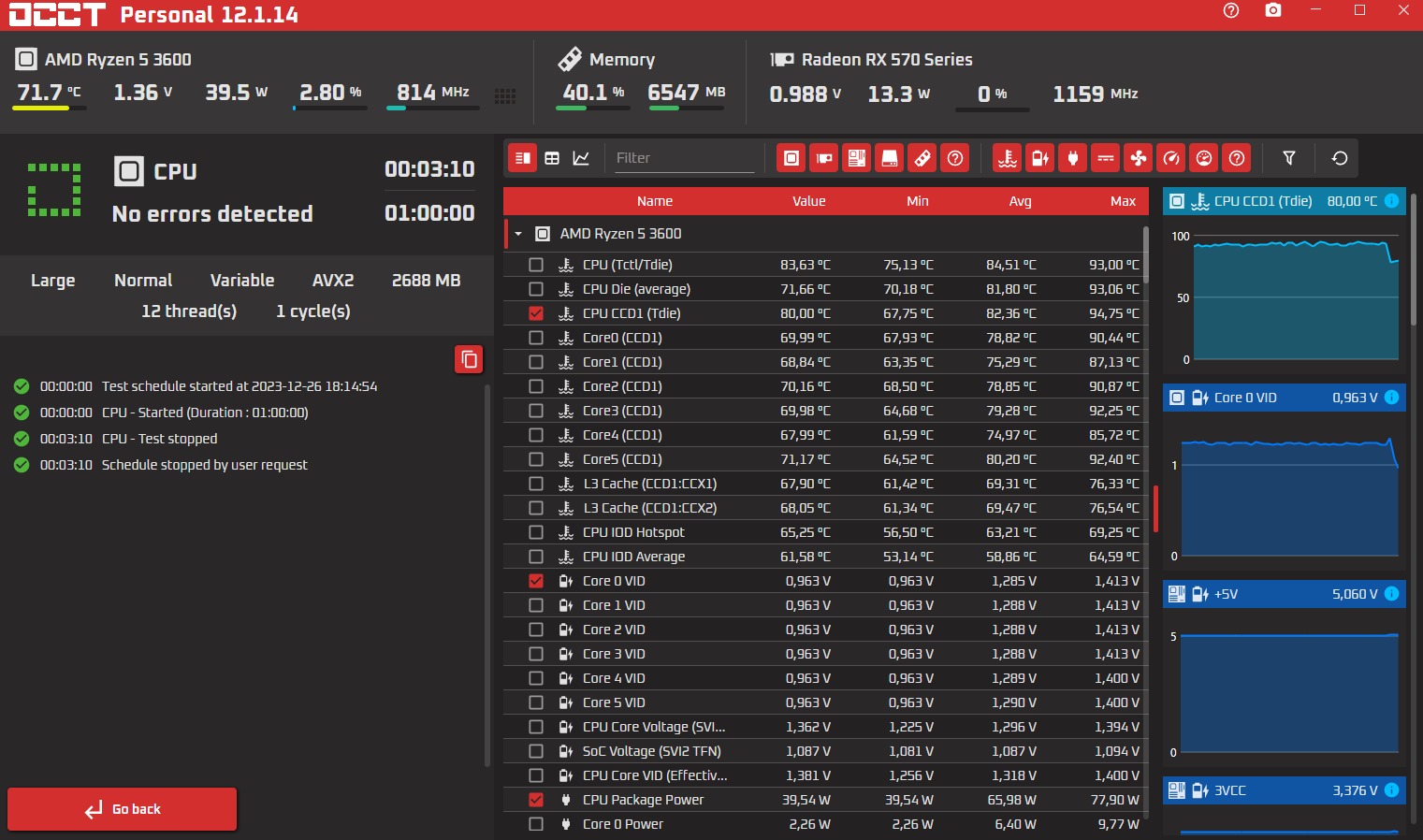Click the '77,90 W' max power value

(1115, 800)
